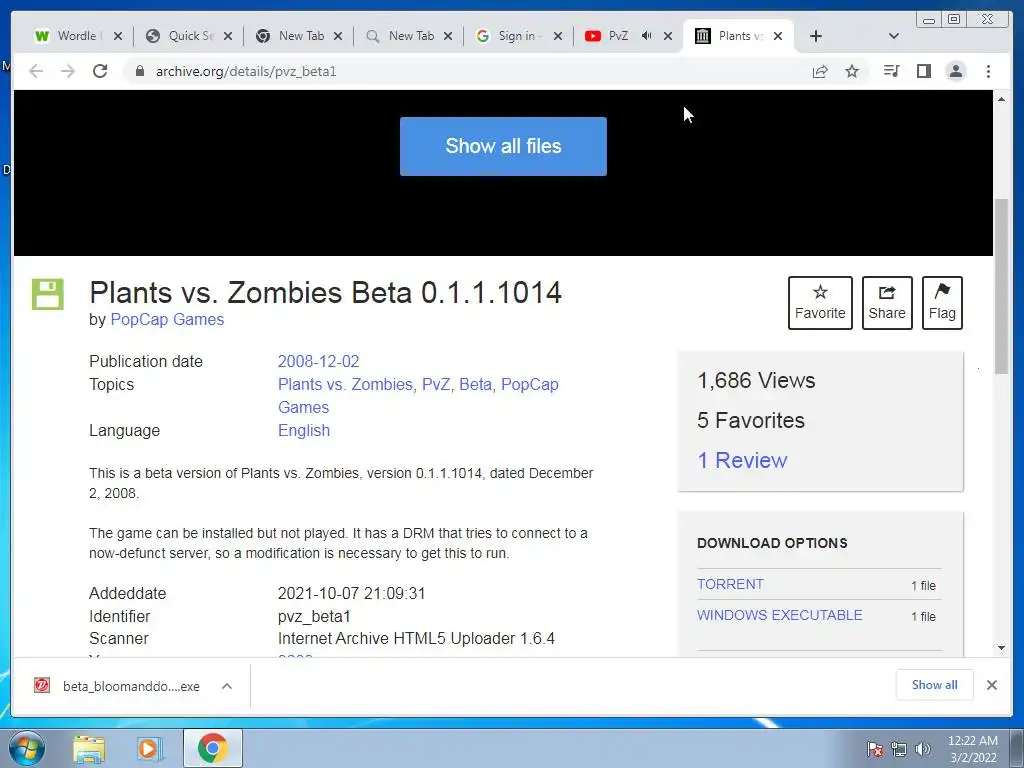Bookmark this page with star icon

coord(852,71)
